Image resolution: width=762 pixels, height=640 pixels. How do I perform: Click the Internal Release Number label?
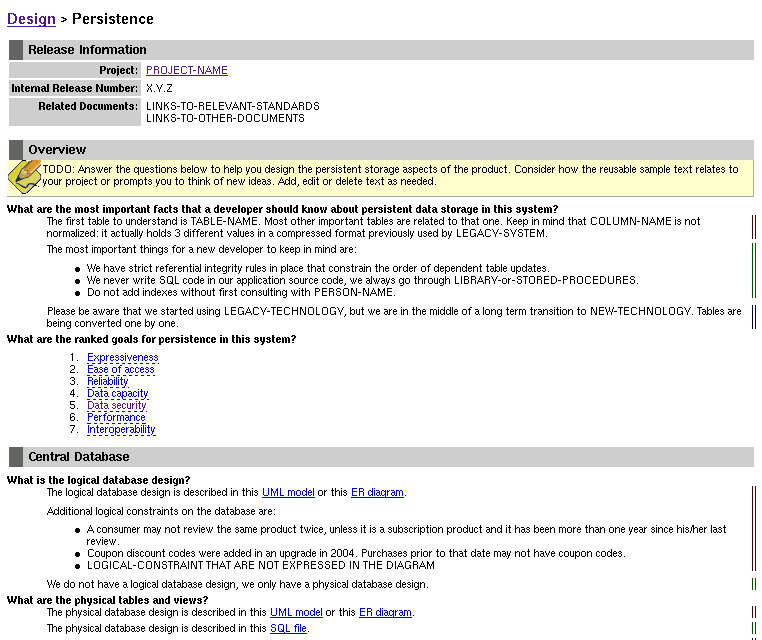click(x=75, y=88)
